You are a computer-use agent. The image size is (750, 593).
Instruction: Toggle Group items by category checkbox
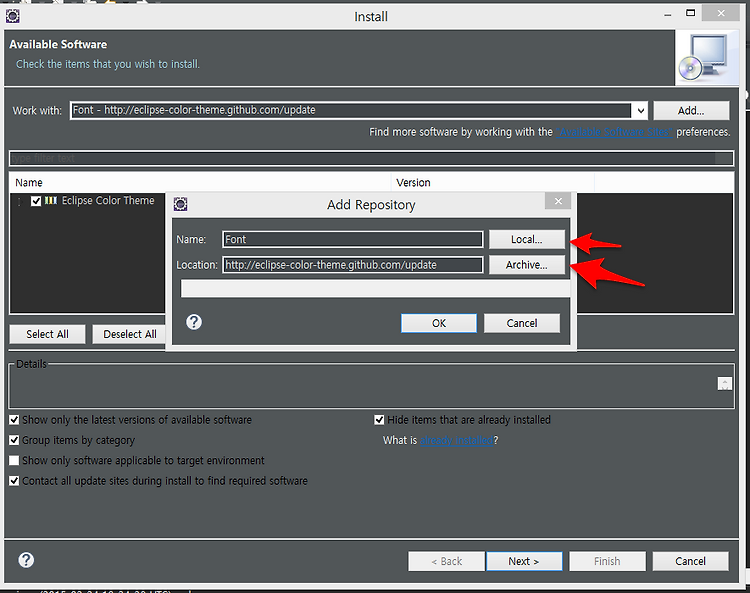[14, 440]
